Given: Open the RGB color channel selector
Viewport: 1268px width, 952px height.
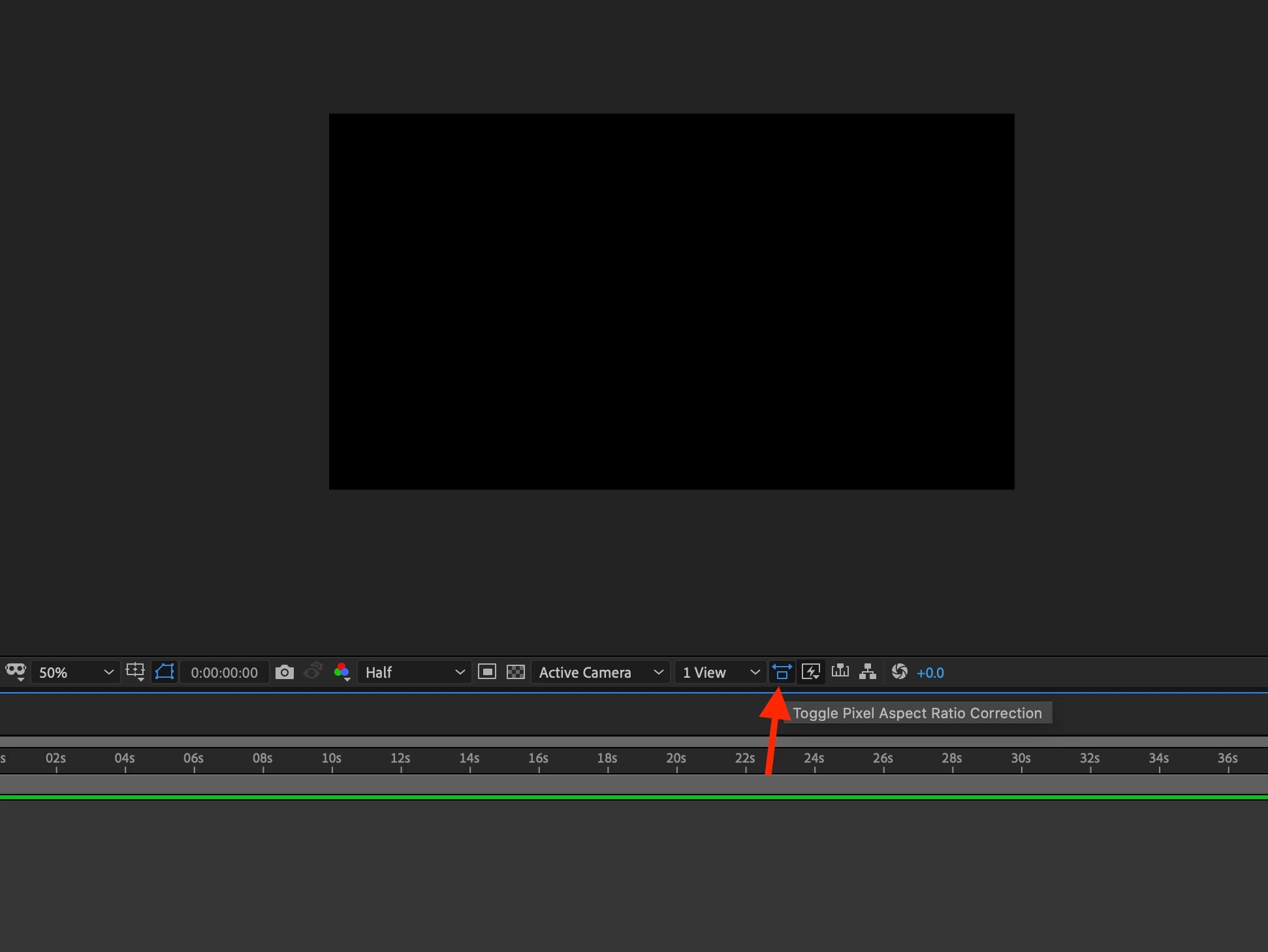Looking at the screenshot, I should pos(341,672).
